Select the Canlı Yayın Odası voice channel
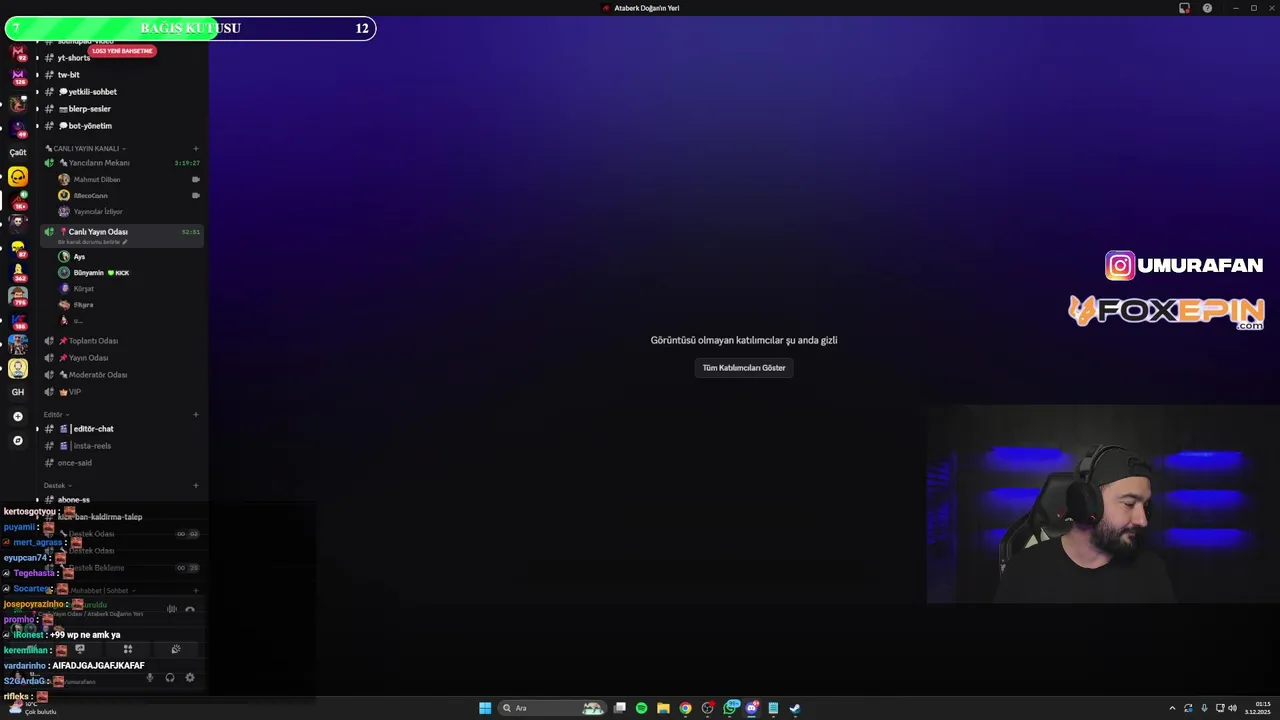1280x720 pixels. pyautogui.click(x=122, y=235)
